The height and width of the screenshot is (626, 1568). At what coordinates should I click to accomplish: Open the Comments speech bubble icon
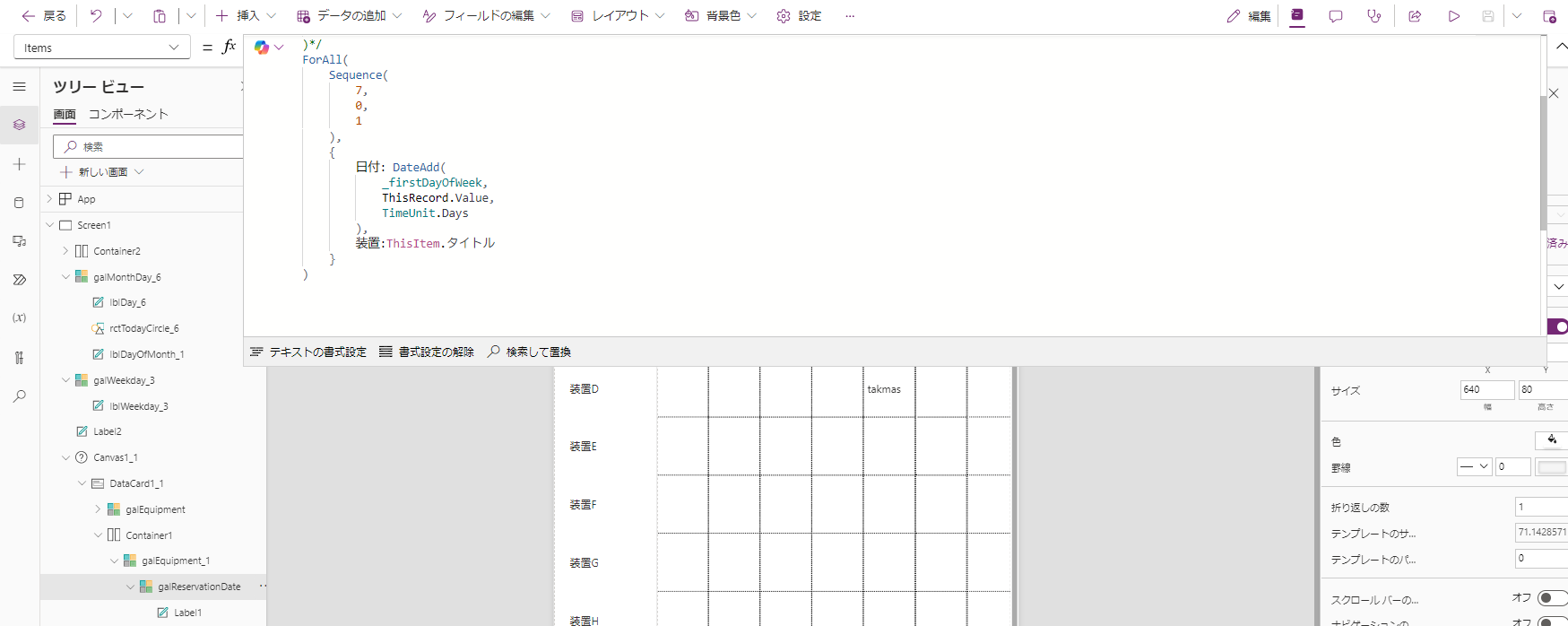pos(1336,15)
